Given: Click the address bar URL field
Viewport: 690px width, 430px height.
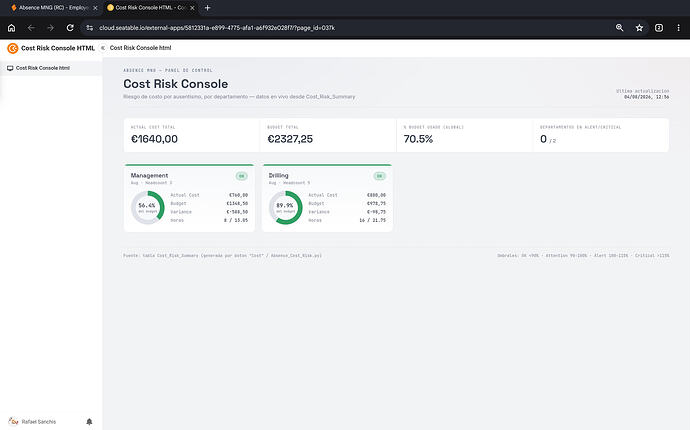Looking at the screenshot, I should pos(217,28).
